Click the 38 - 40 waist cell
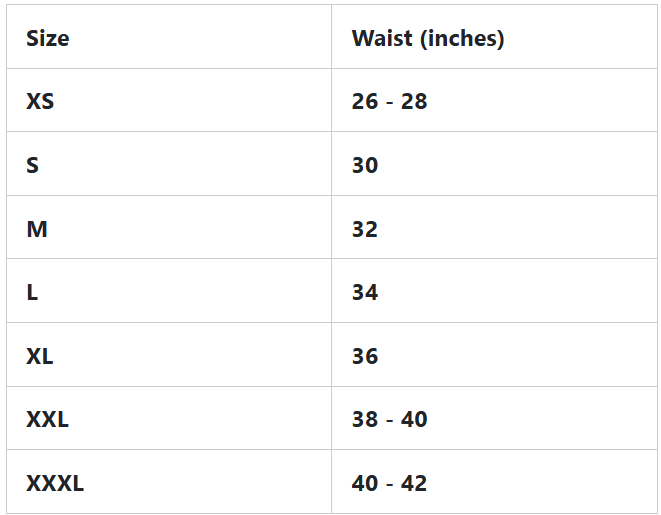Image resolution: width=661 pixels, height=515 pixels. tap(389, 420)
